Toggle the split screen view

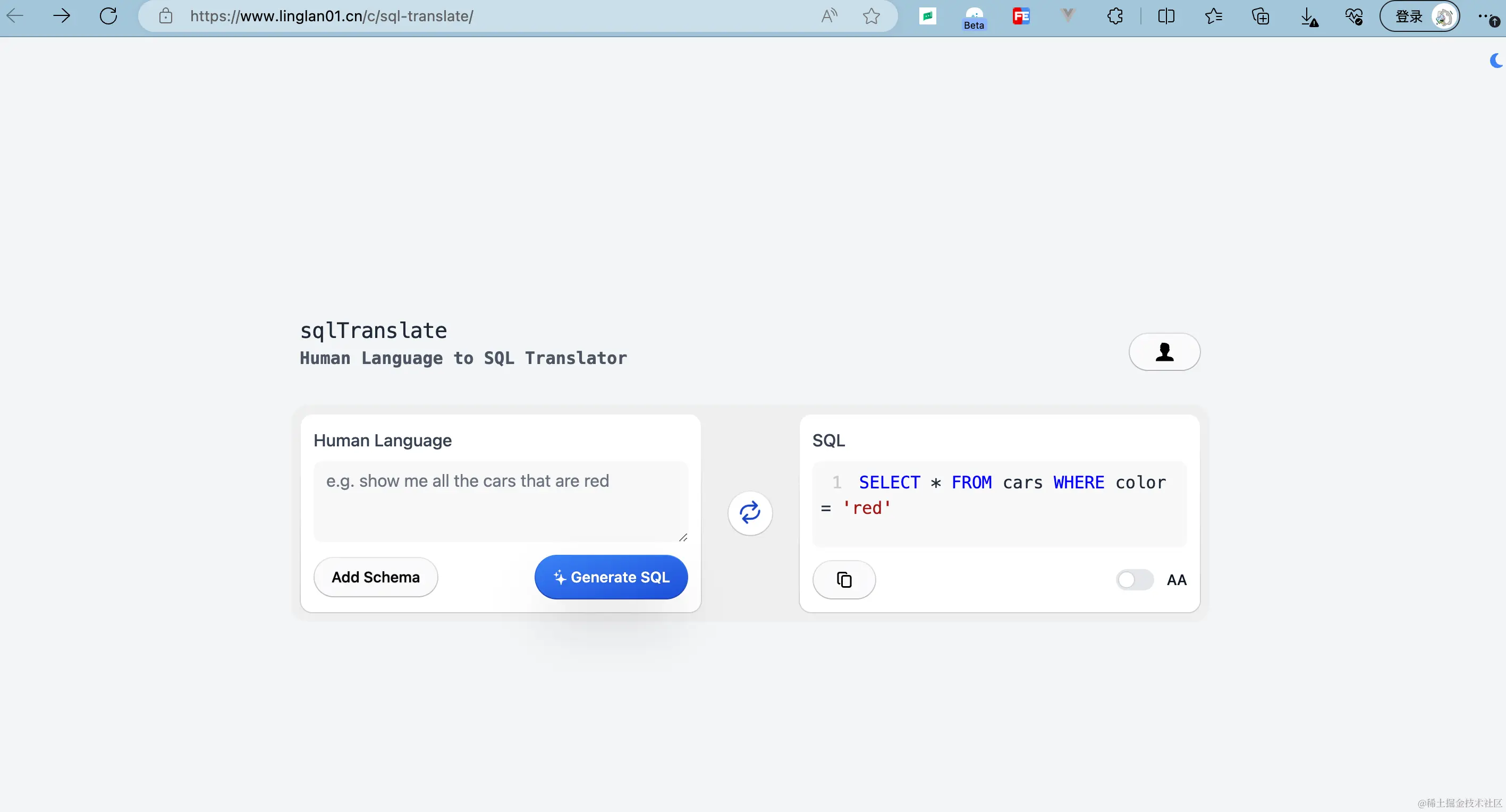point(1166,16)
